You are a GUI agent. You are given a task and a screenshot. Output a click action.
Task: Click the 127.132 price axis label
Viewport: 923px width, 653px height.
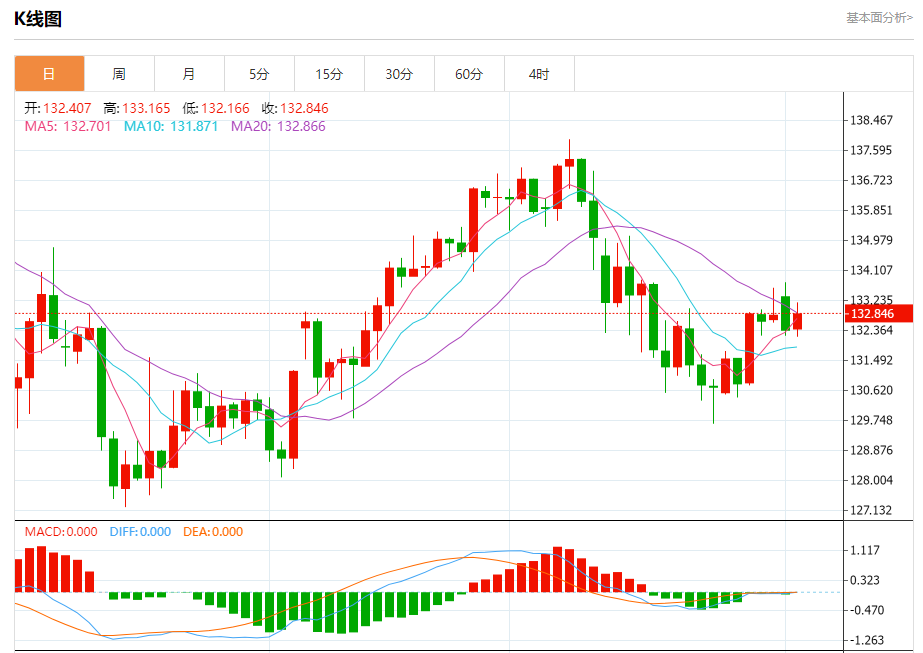tap(871, 510)
